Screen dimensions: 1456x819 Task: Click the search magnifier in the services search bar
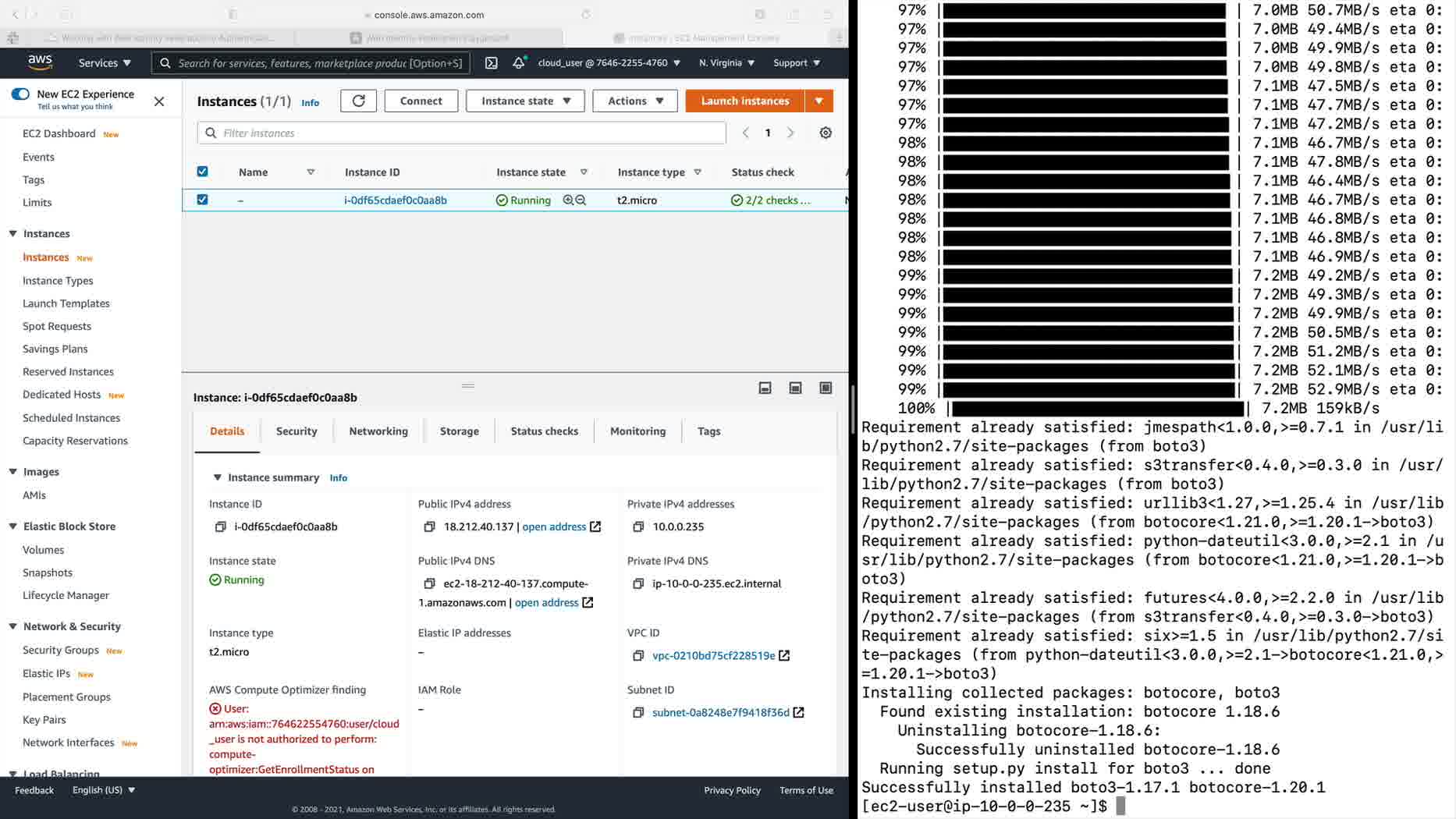[x=165, y=63]
